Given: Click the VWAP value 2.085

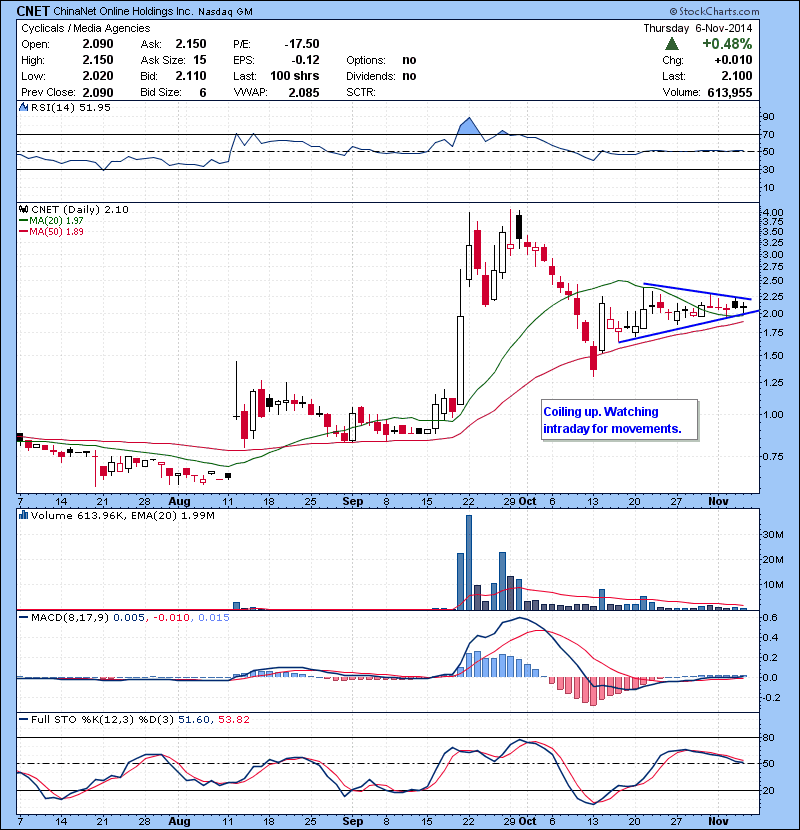Looking at the screenshot, I should pos(304,93).
